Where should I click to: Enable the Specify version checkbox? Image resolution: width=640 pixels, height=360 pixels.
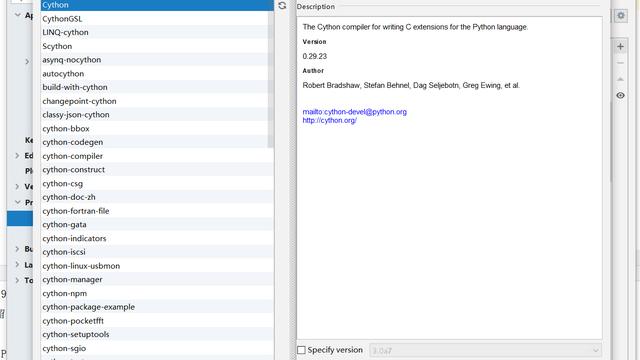coord(301,350)
